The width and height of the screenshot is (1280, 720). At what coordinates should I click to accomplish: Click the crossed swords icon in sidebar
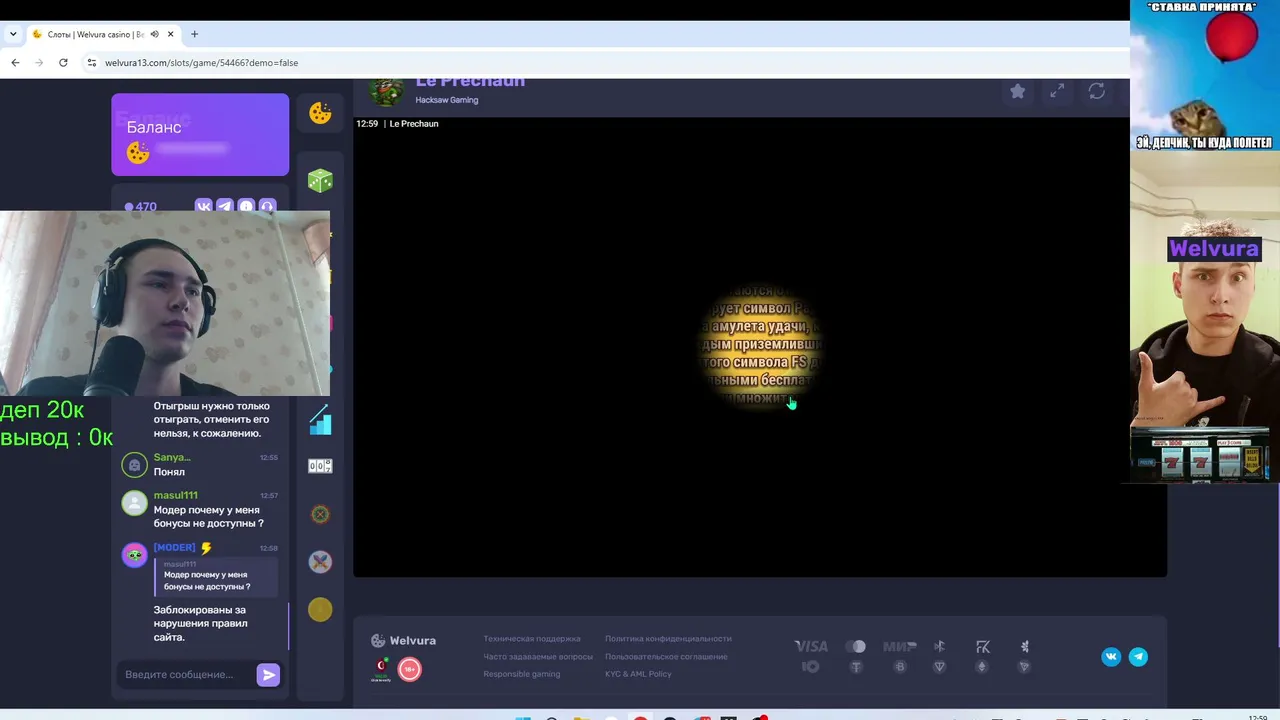(320, 562)
